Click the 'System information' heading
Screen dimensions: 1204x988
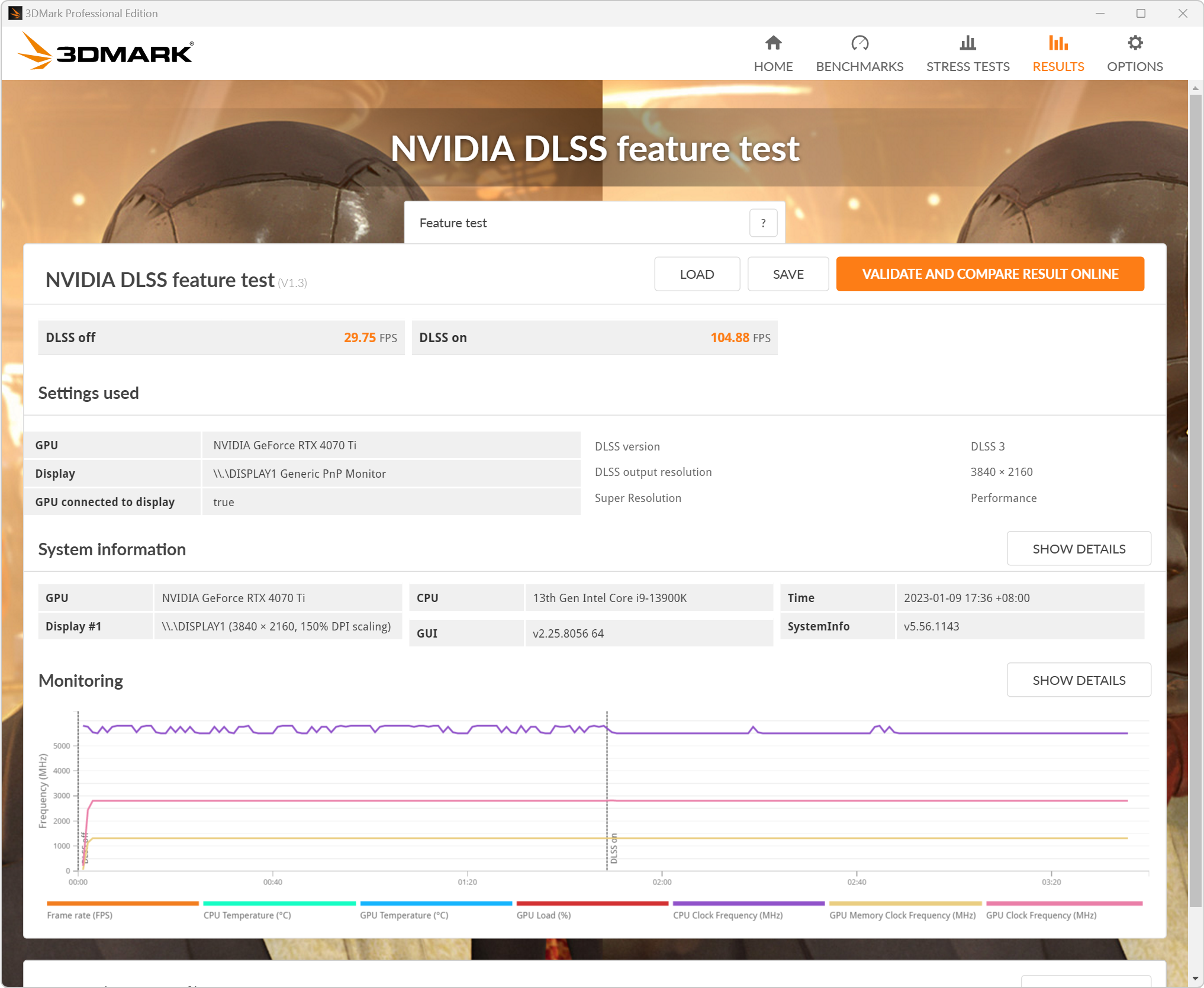click(112, 549)
